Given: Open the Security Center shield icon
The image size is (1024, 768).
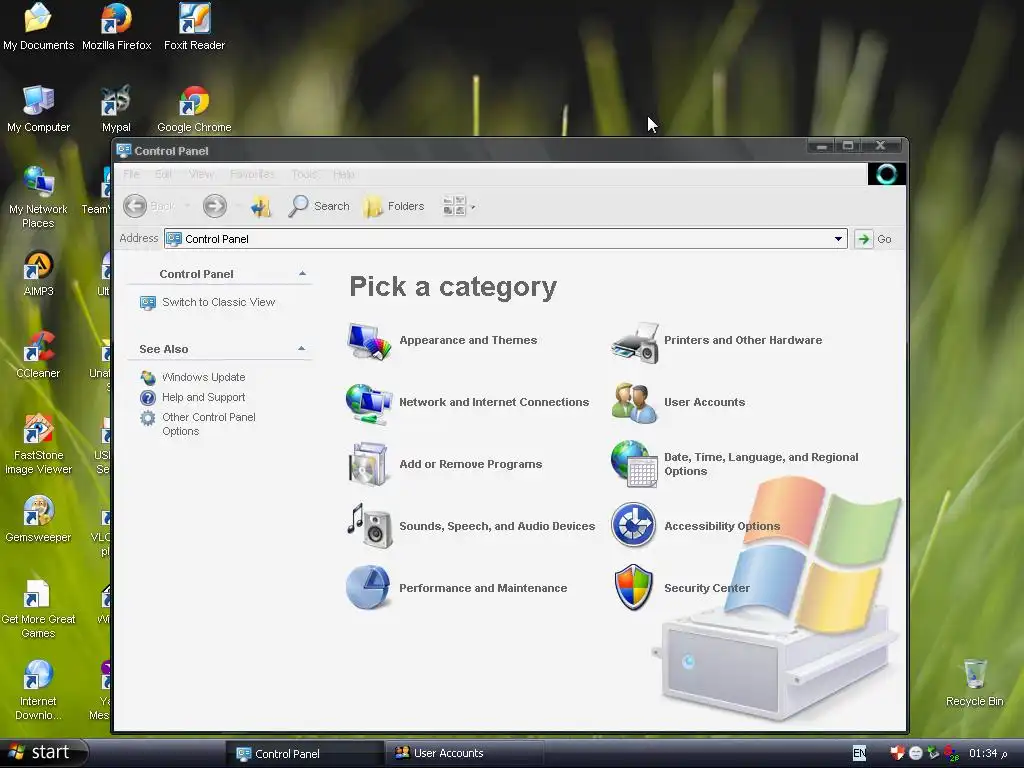Looking at the screenshot, I should 633,588.
